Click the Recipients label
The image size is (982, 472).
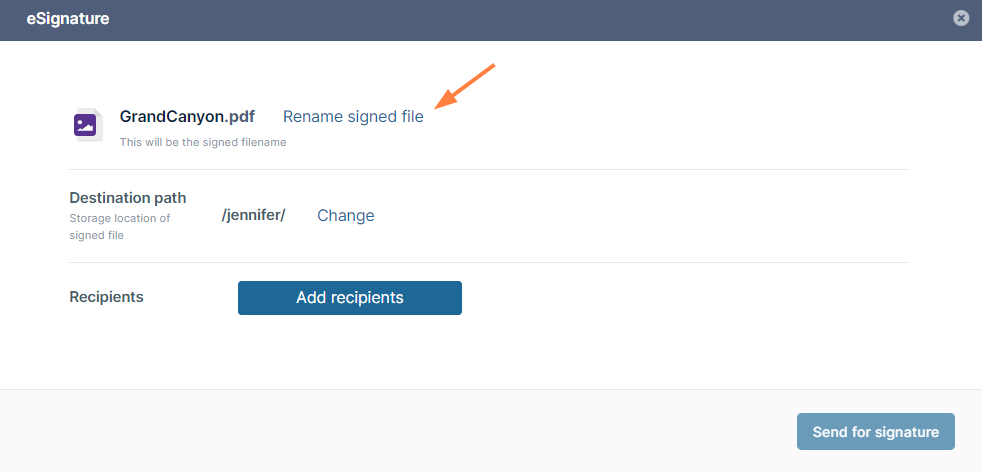[106, 297]
